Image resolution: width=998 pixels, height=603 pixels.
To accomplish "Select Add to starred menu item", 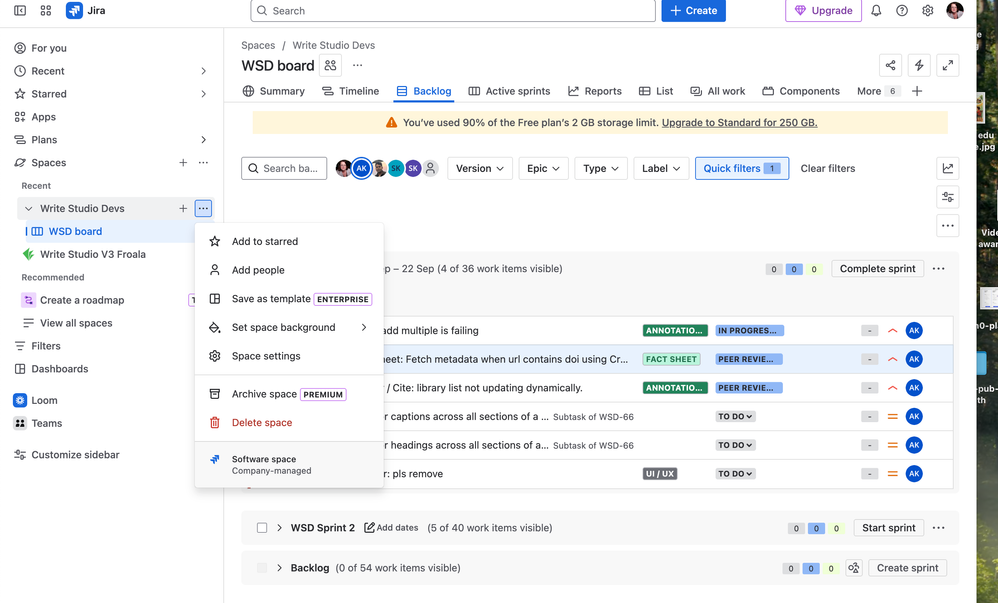I will click(x=289, y=241).
